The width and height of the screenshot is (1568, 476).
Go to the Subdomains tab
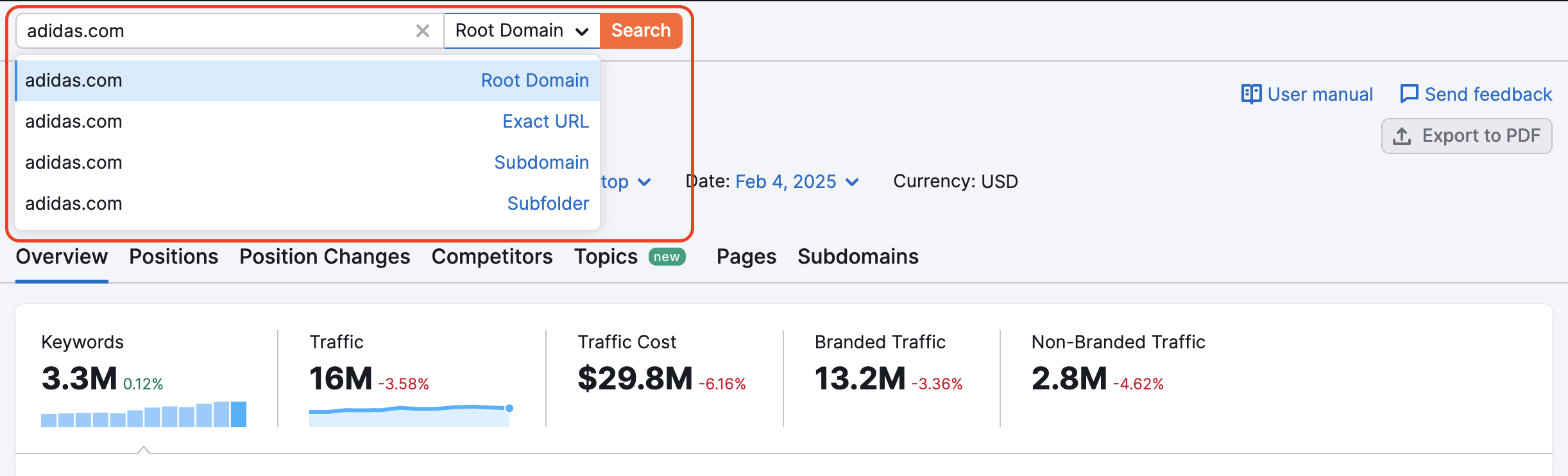tap(858, 257)
